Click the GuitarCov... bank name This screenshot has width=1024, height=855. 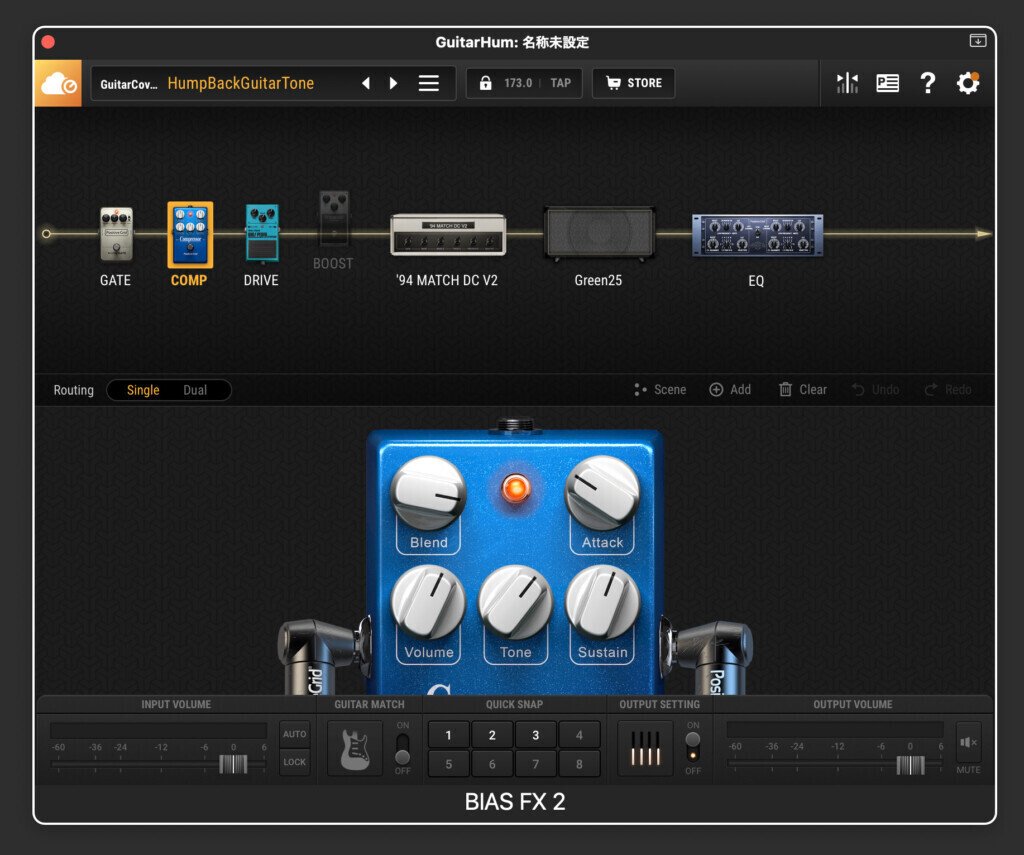click(x=129, y=84)
